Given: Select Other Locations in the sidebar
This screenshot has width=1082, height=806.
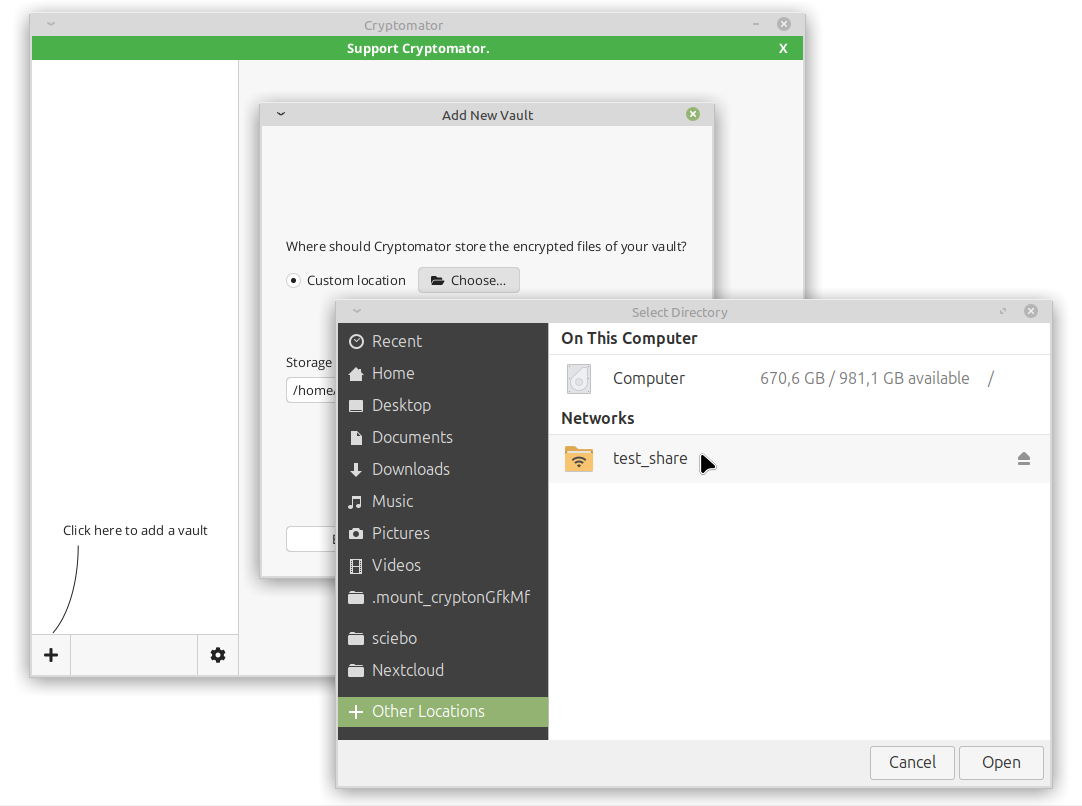Looking at the screenshot, I should pyautogui.click(x=443, y=711).
